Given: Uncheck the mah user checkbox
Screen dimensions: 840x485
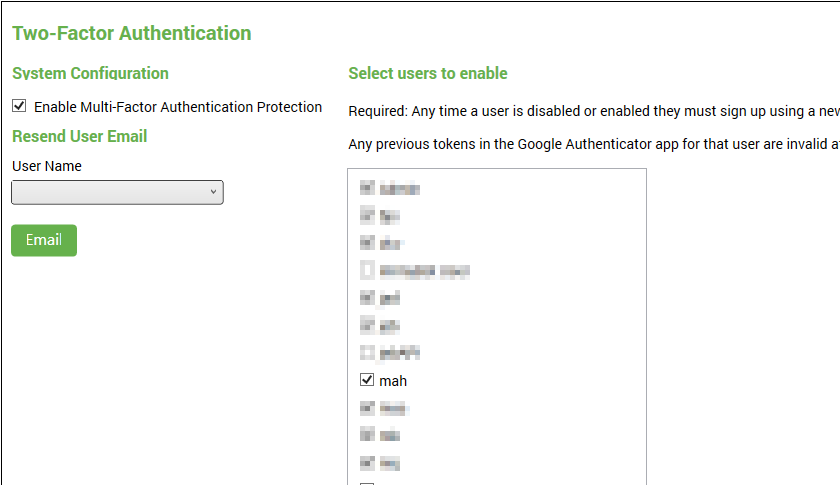Looking at the screenshot, I should tap(366, 380).
